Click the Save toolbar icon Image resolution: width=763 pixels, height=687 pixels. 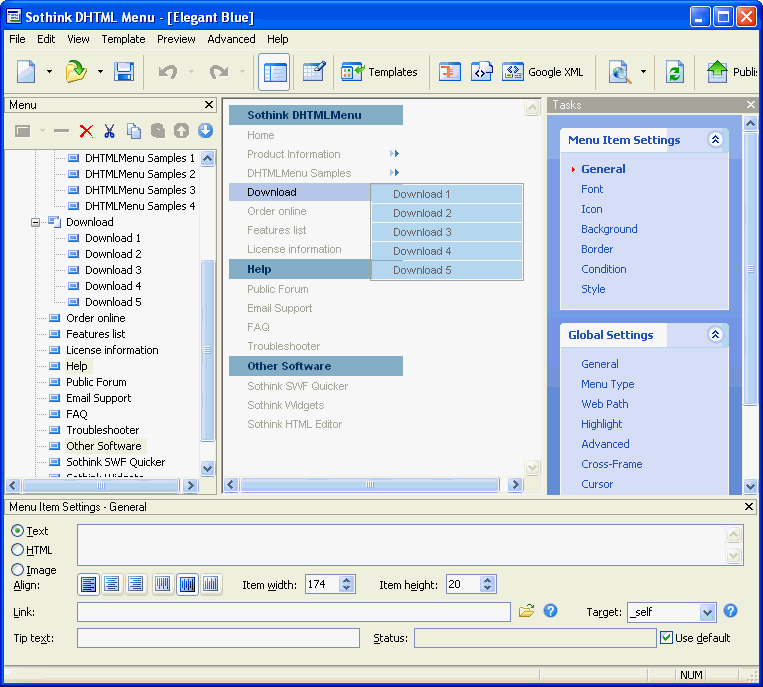pyautogui.click(x=124, y=72)
